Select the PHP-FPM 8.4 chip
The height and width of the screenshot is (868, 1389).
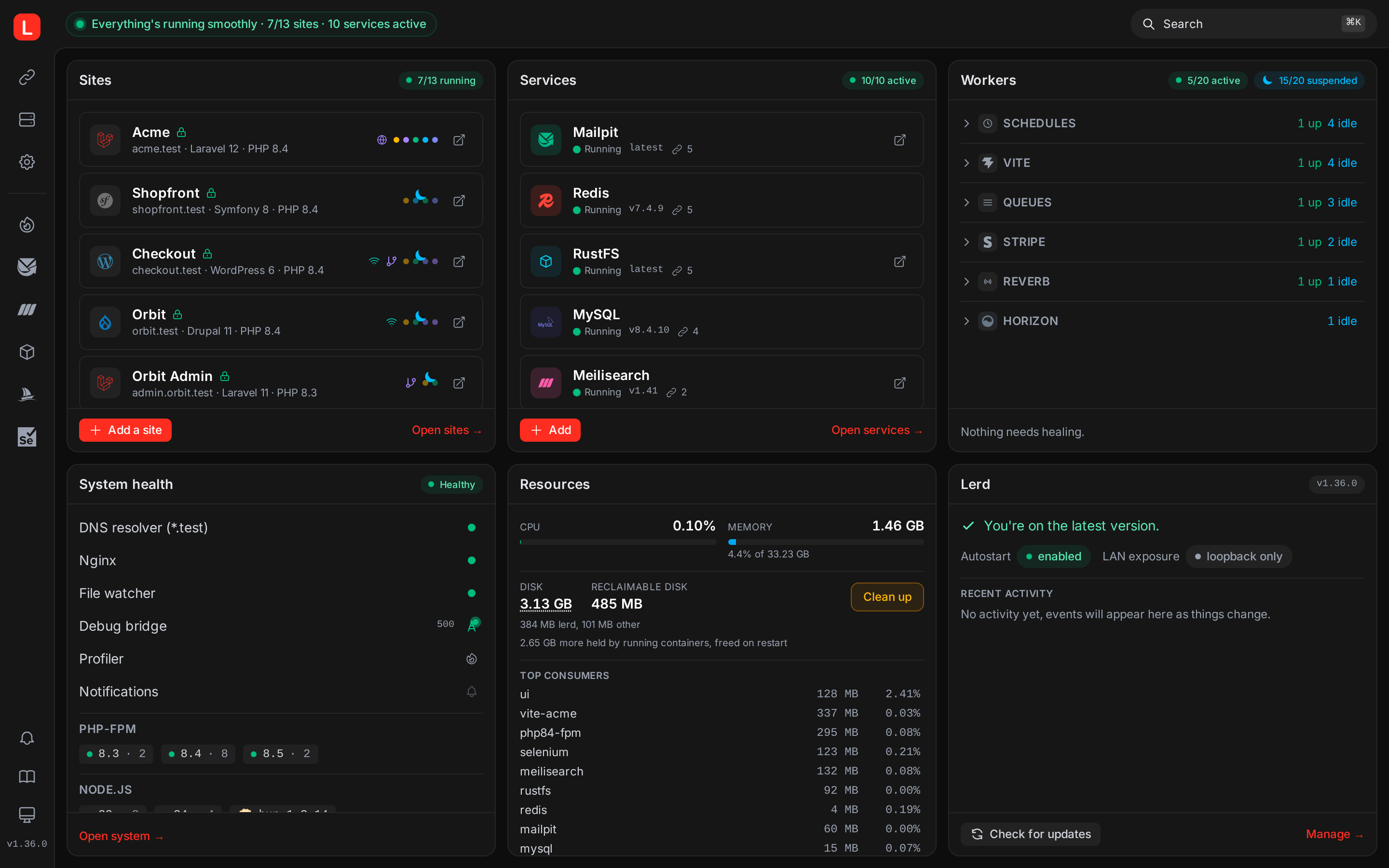[x=198, y=754]
